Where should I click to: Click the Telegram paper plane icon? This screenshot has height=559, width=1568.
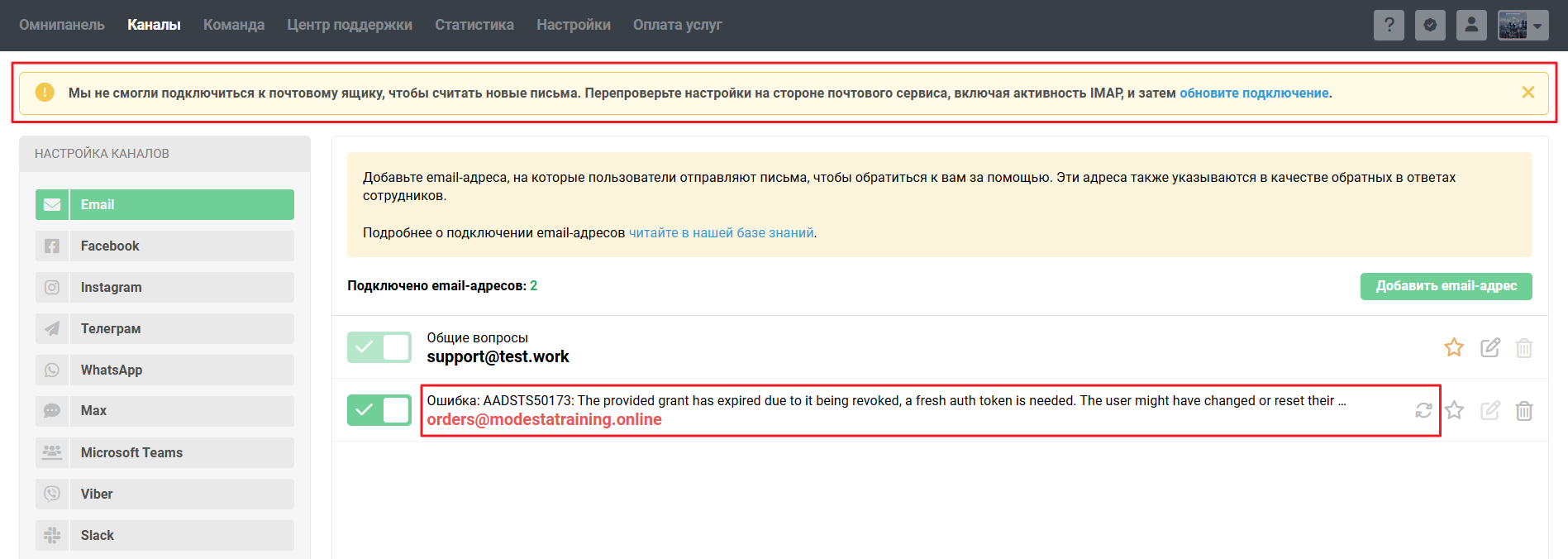tap(52, 328)
